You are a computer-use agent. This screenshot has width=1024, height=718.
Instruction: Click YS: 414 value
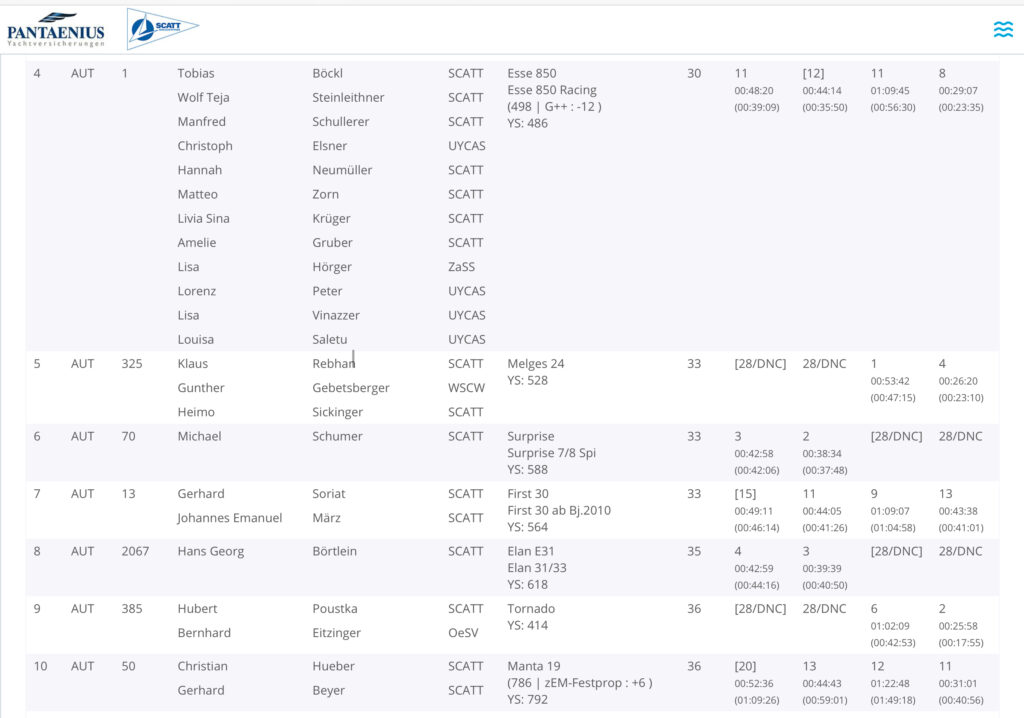pos(527,625)
